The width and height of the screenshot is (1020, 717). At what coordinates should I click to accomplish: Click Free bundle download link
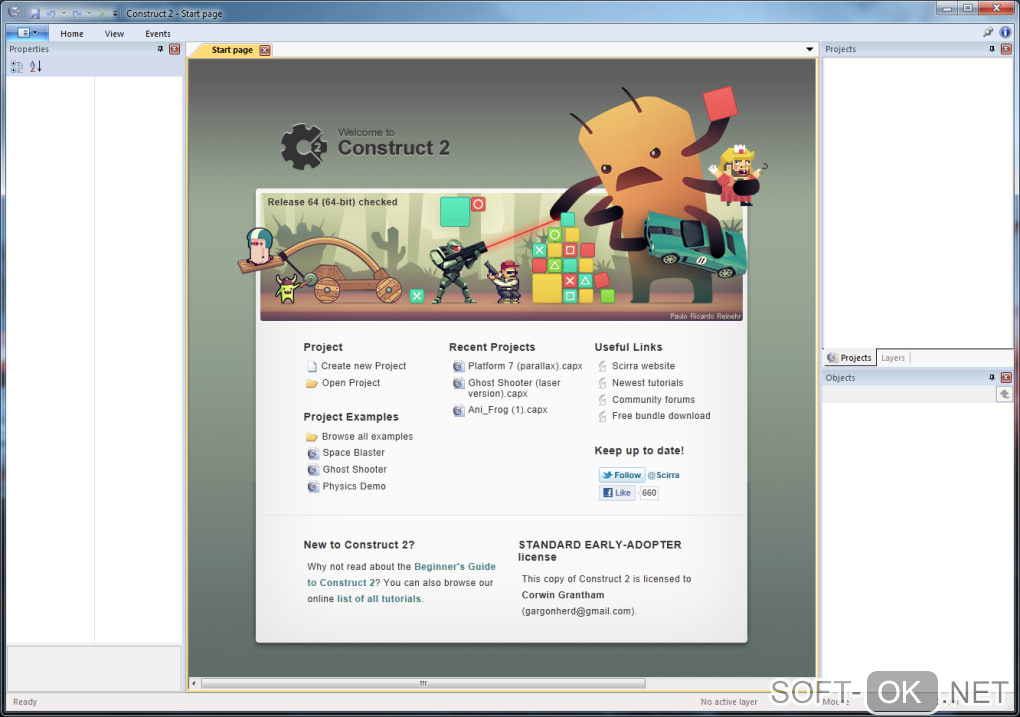pyautogui.click(x=661, y=416)
